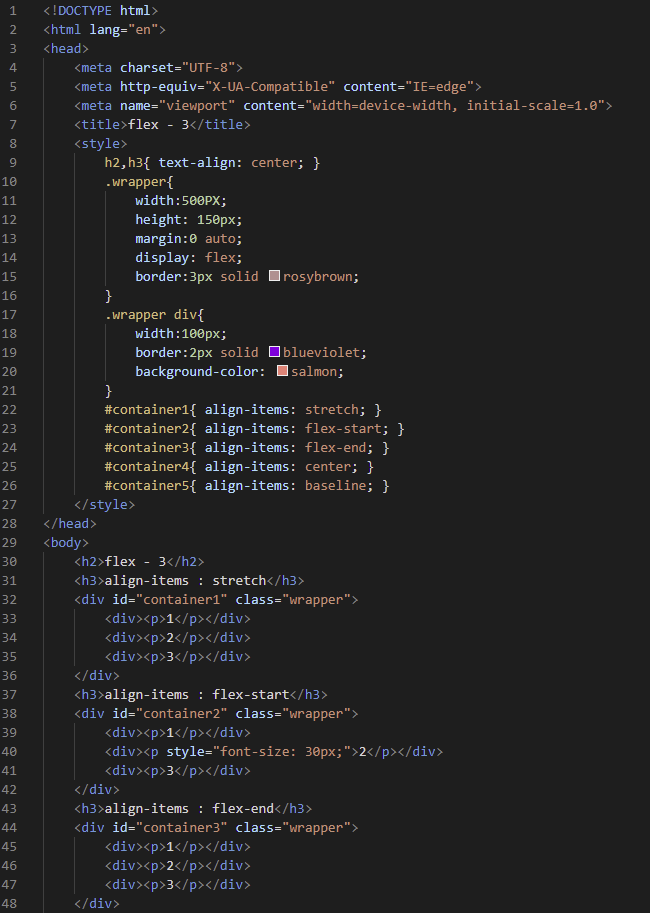
Task: Click the baseline value
Action: 336,486
